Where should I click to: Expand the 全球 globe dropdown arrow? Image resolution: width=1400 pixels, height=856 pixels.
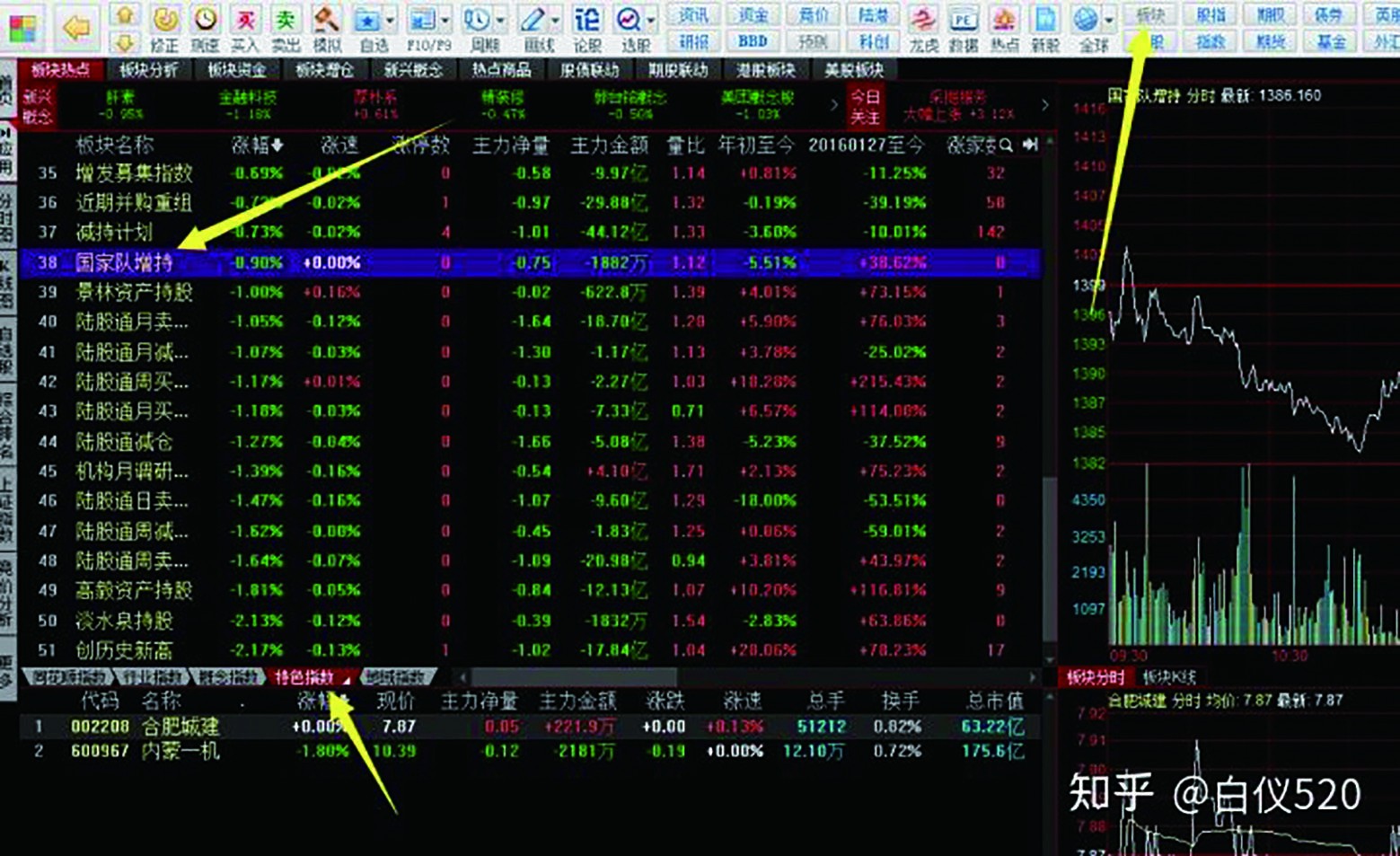coord(1110,20)
